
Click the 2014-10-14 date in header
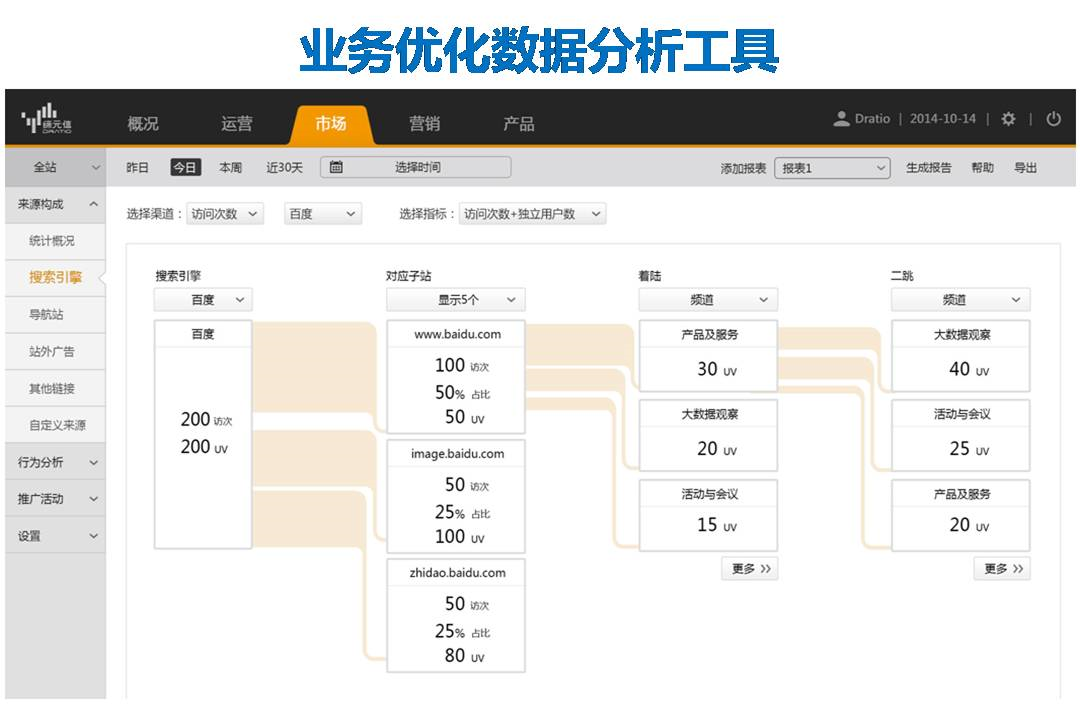pos(942,119)
